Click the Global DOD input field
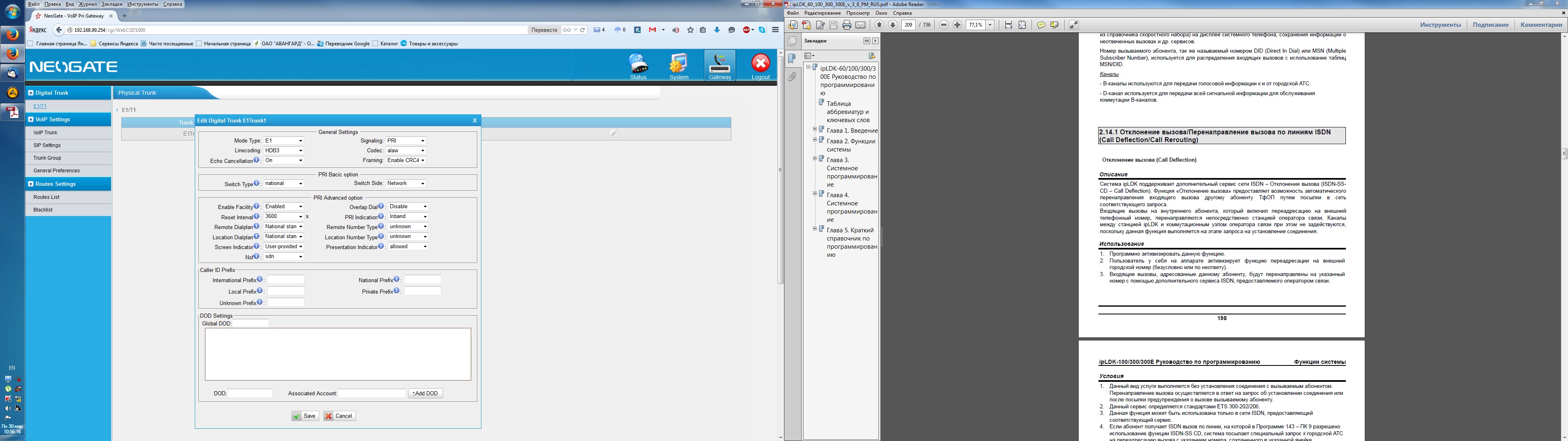This screenshot has height=441, width=1568. (251, 323)
